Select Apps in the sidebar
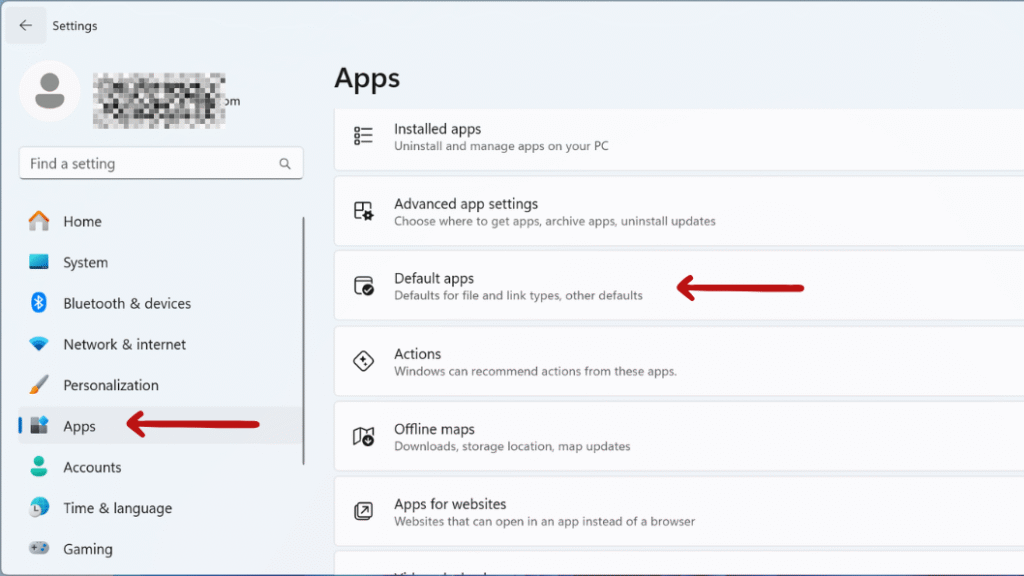 (x=161, y=426)
